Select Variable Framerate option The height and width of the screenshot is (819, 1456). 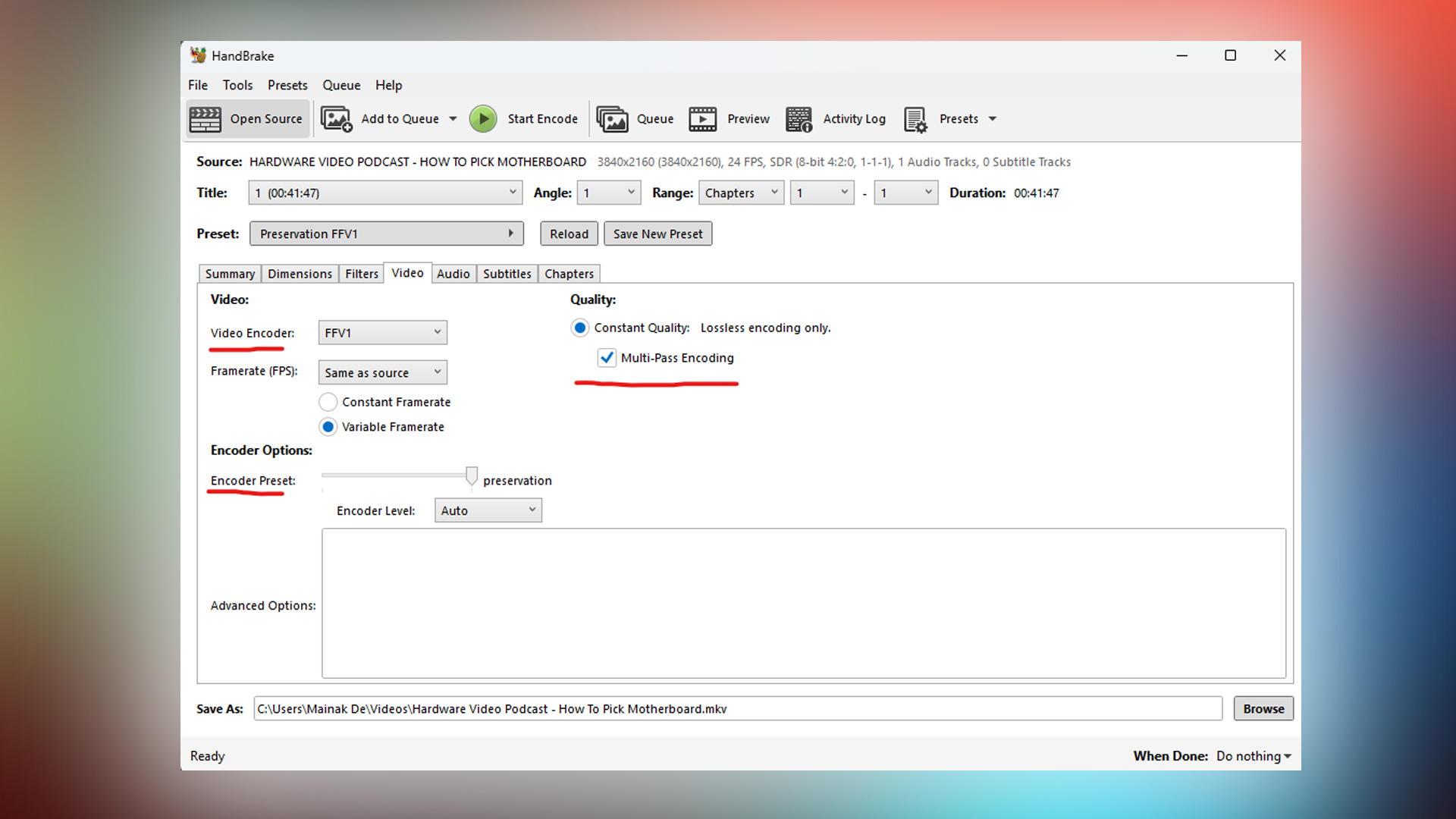[x=328, y=427]
